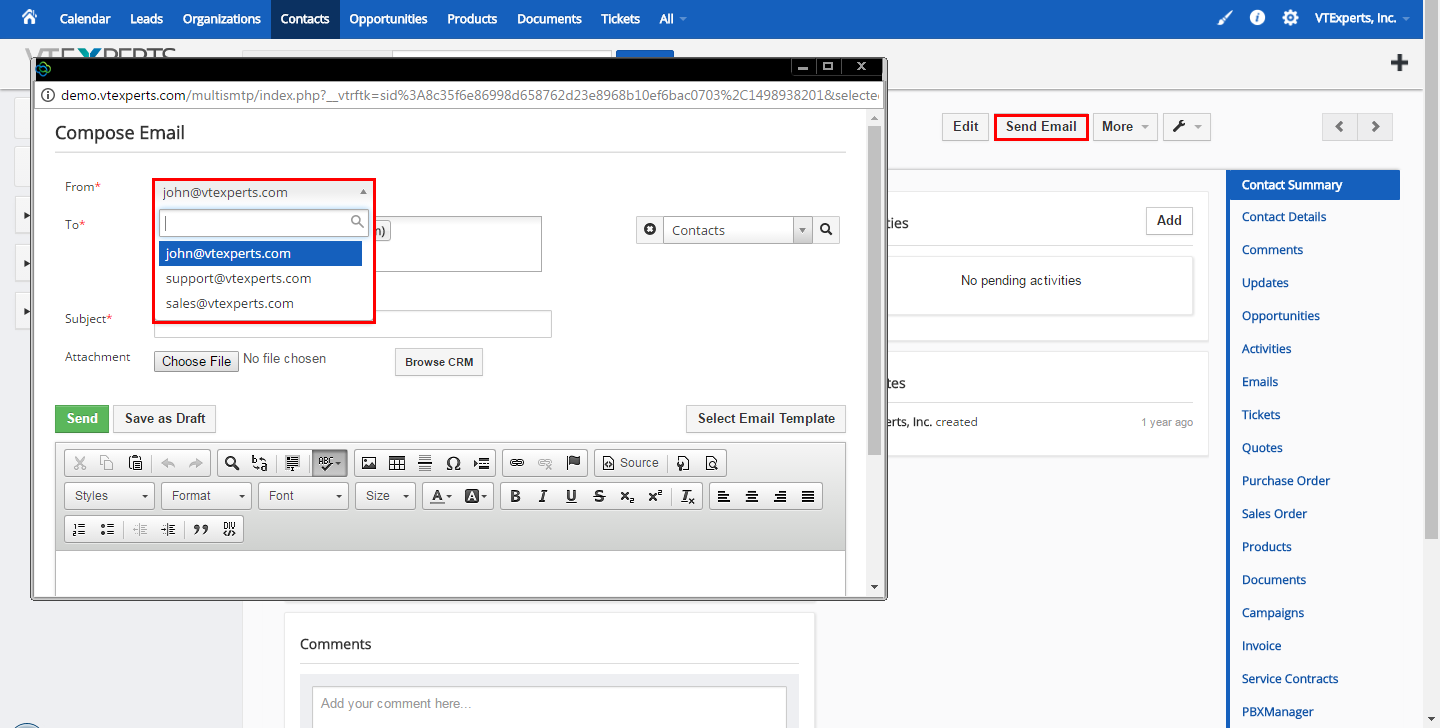Go to the CRM home icon

29,17
